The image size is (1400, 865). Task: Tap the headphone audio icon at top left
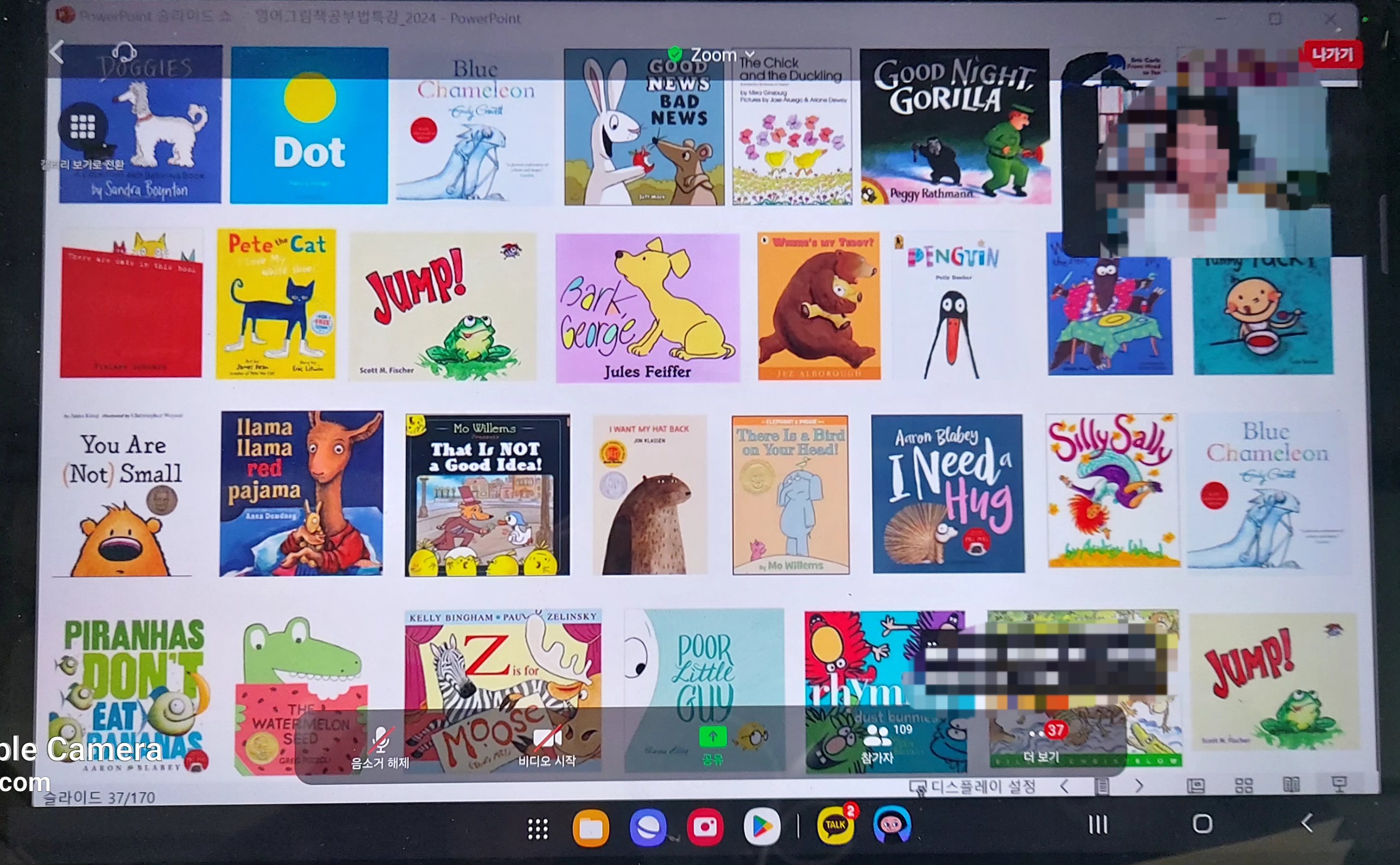[123, 52]
